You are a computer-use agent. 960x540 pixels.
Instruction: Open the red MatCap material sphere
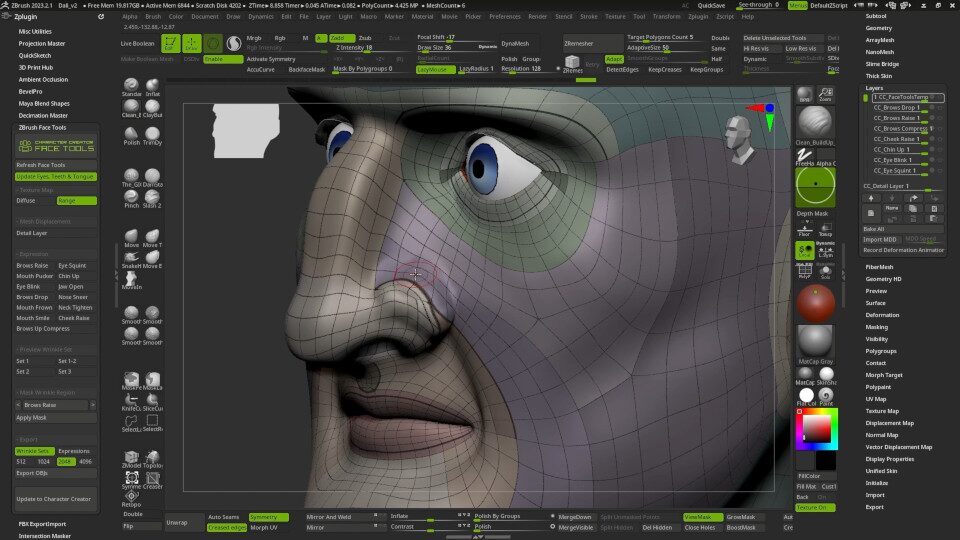(815, 303)
